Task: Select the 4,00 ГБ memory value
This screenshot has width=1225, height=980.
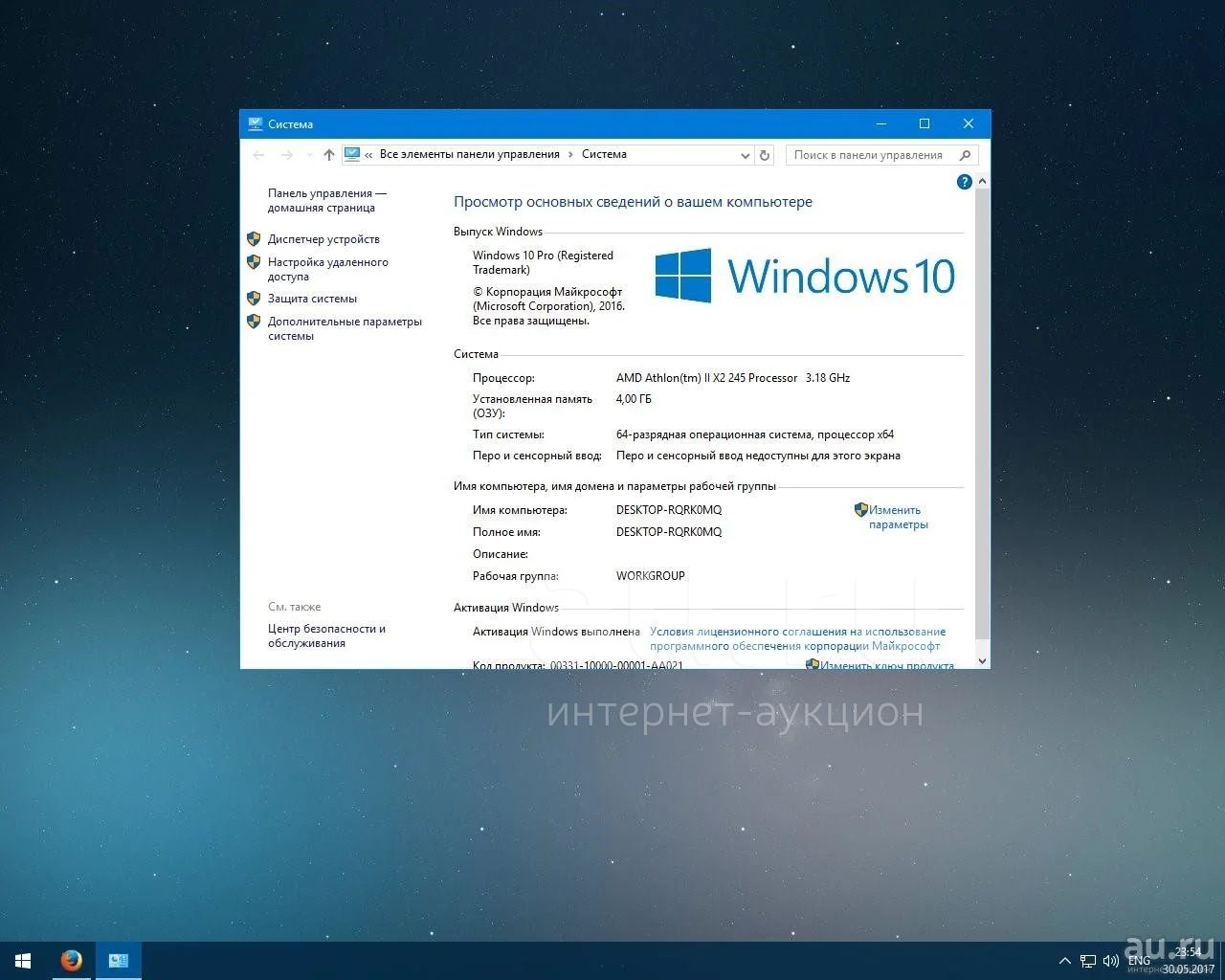Action: 634,399
